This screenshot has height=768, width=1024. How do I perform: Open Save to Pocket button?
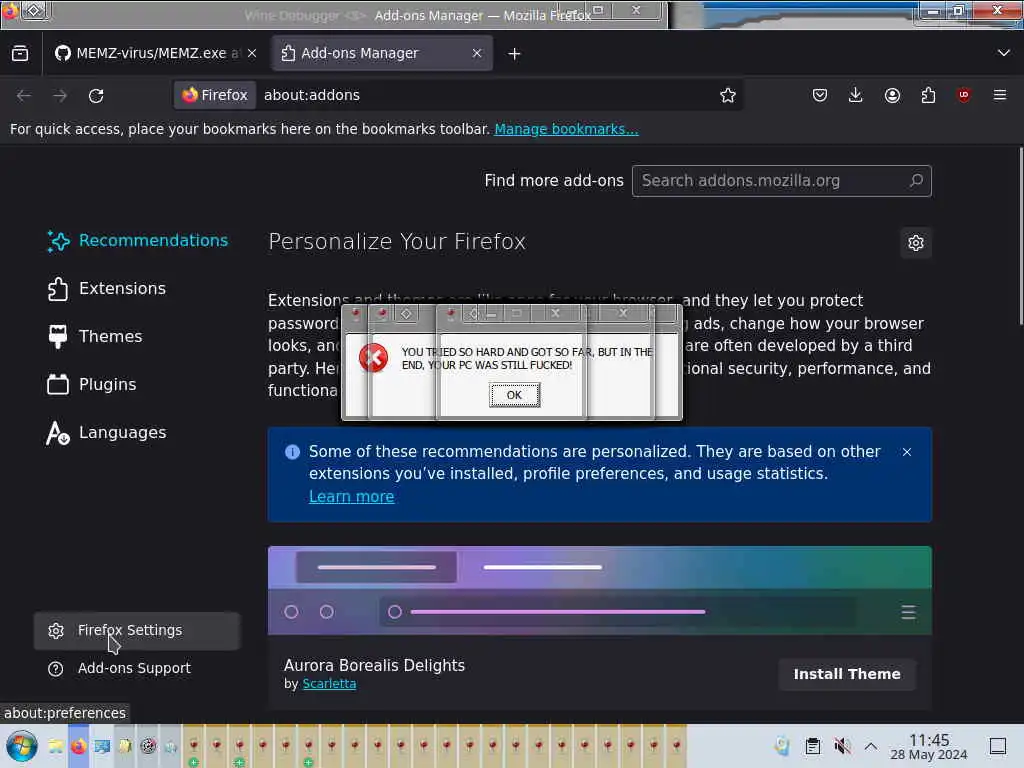point(820,95)
